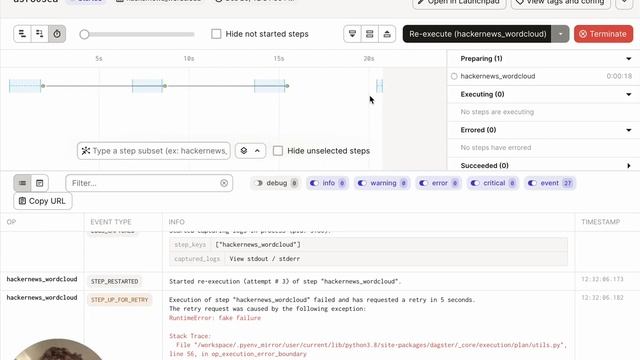
Task: Click the expand-top-panel layout icon
Action: coord(387,34)
